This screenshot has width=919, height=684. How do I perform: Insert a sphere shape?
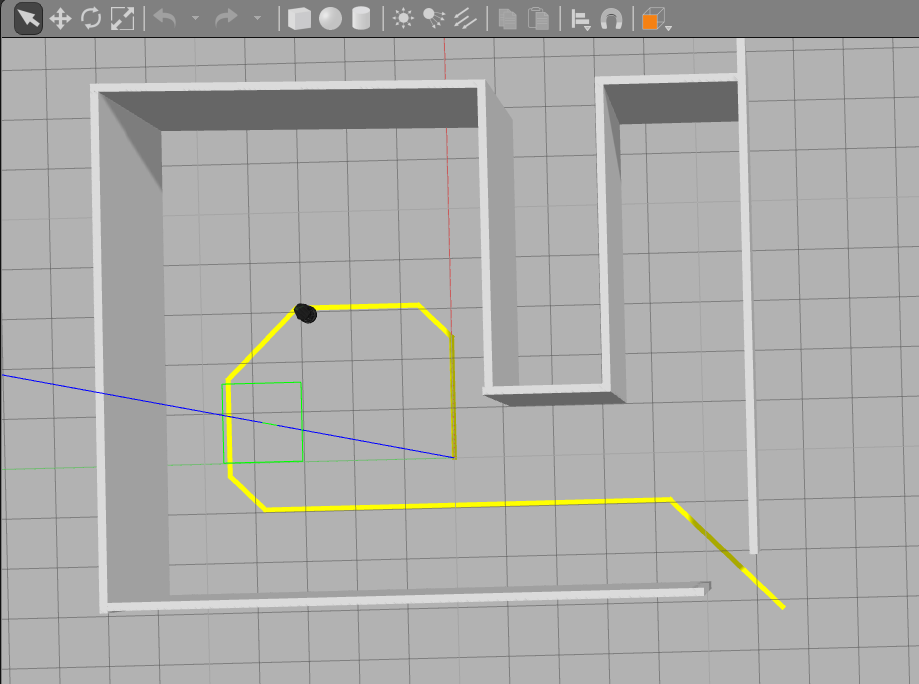tap(330, 18)
